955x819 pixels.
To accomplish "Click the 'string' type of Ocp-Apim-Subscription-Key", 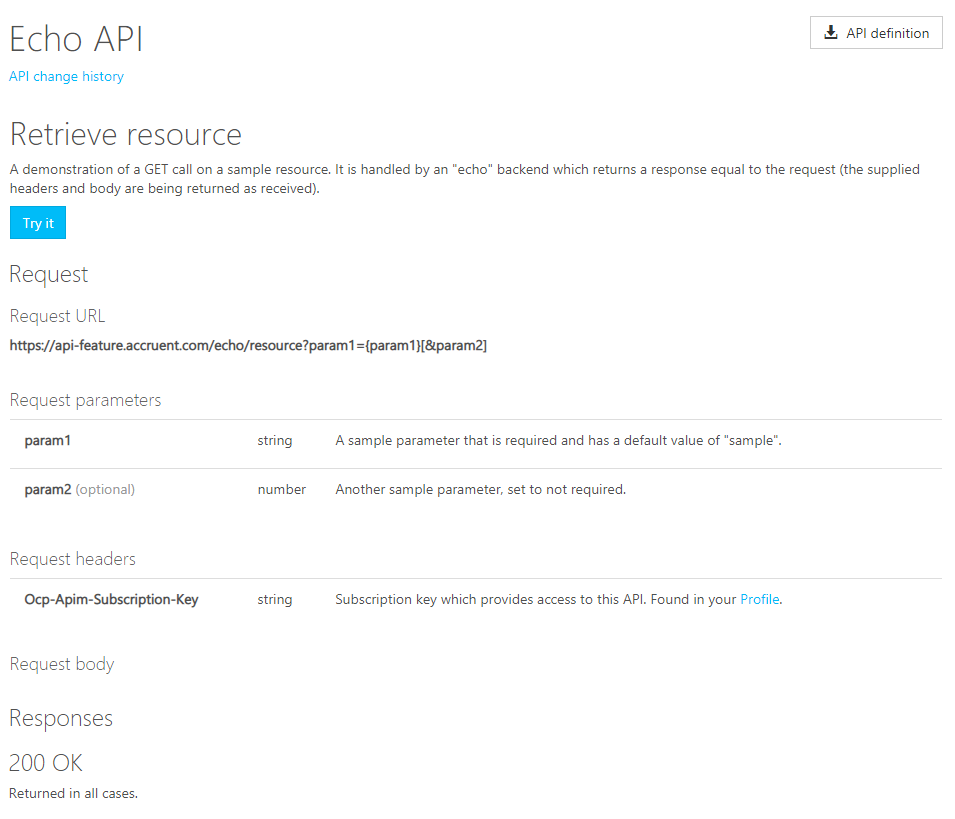I will tap(275, 600).
